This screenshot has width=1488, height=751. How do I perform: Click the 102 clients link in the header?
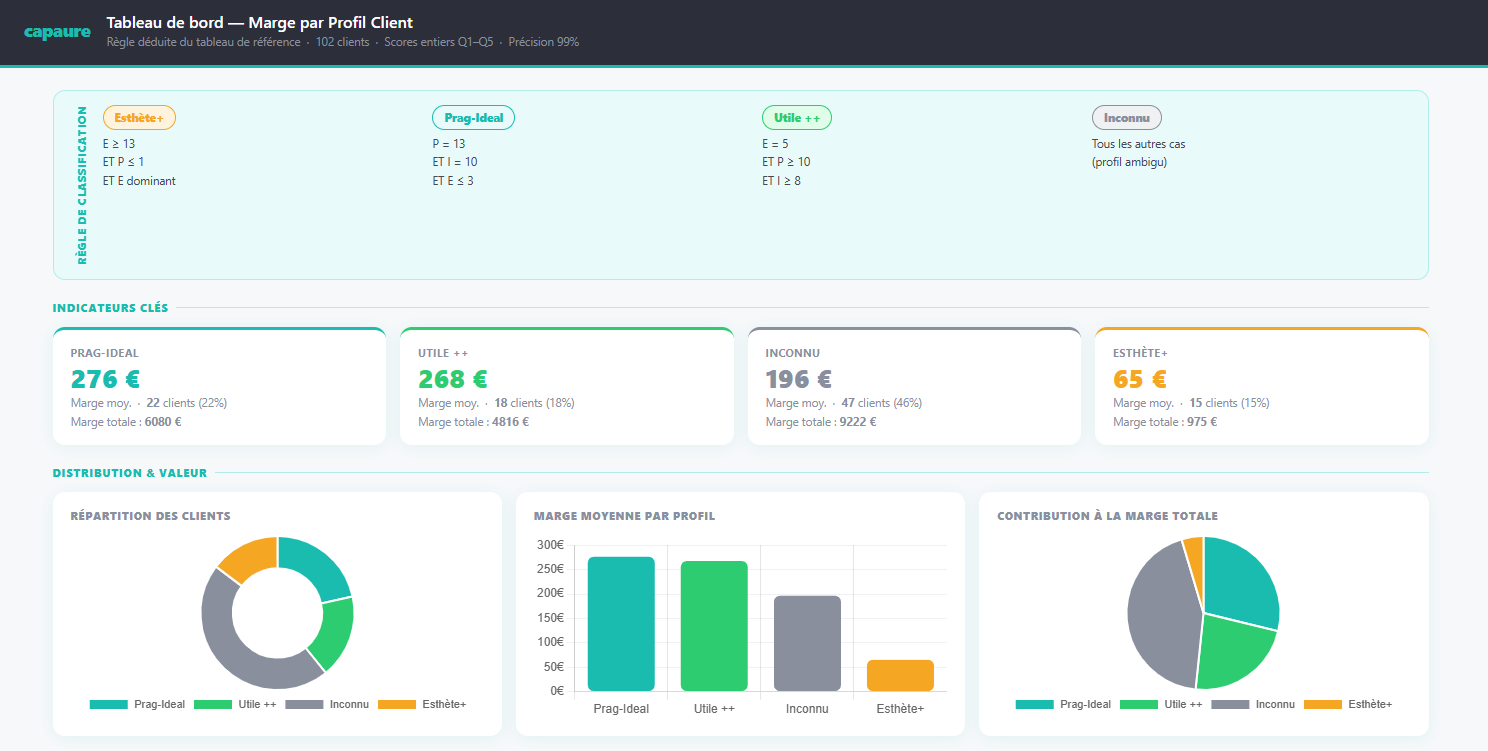pyautogui.click(x=342, y=42)
